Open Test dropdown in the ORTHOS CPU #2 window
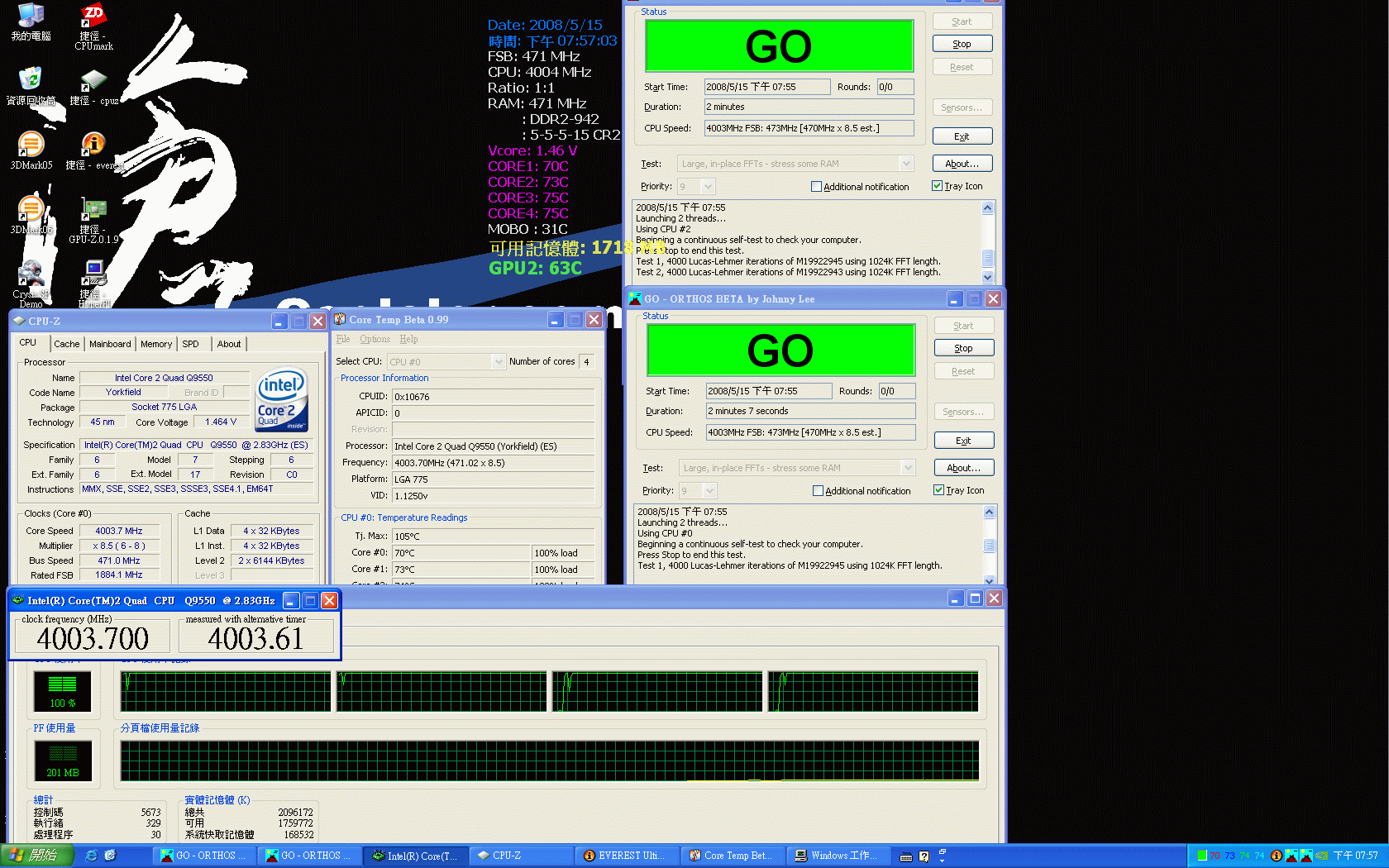This screenshot has width=1389, height=868. [795, 164]
